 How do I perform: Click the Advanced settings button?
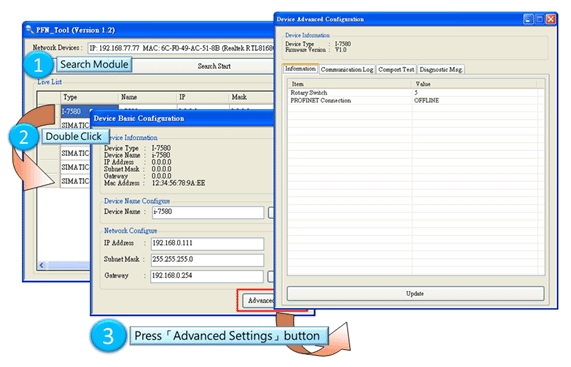click(259, 301)
